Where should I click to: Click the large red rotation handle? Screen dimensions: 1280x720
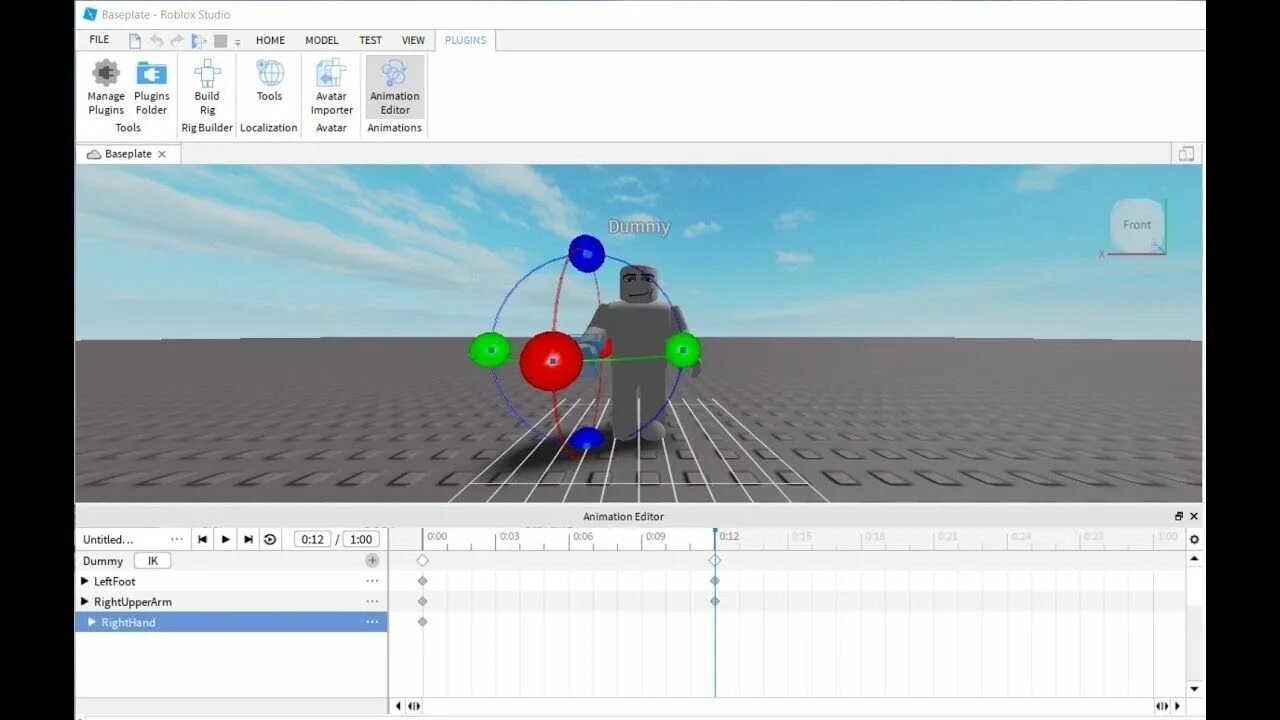(x=551, y=361)
